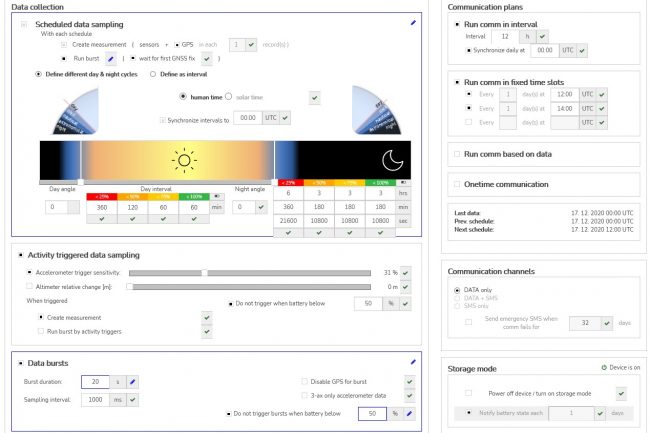The image size is (650, 433).
Task: Click pencil icon beside Run burst
Action: (111, 58)
